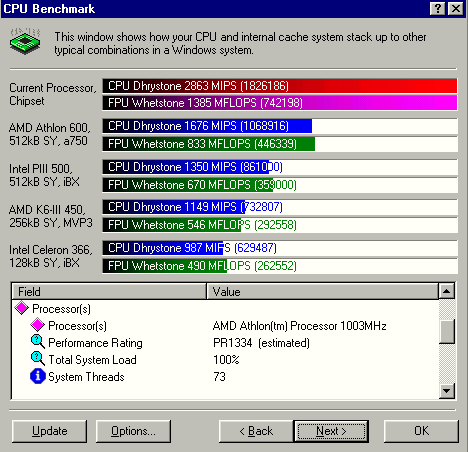This screenshot has height=452, width=468.
Task: Click the green CPU chip icon
Action: (x=25, y=41)
